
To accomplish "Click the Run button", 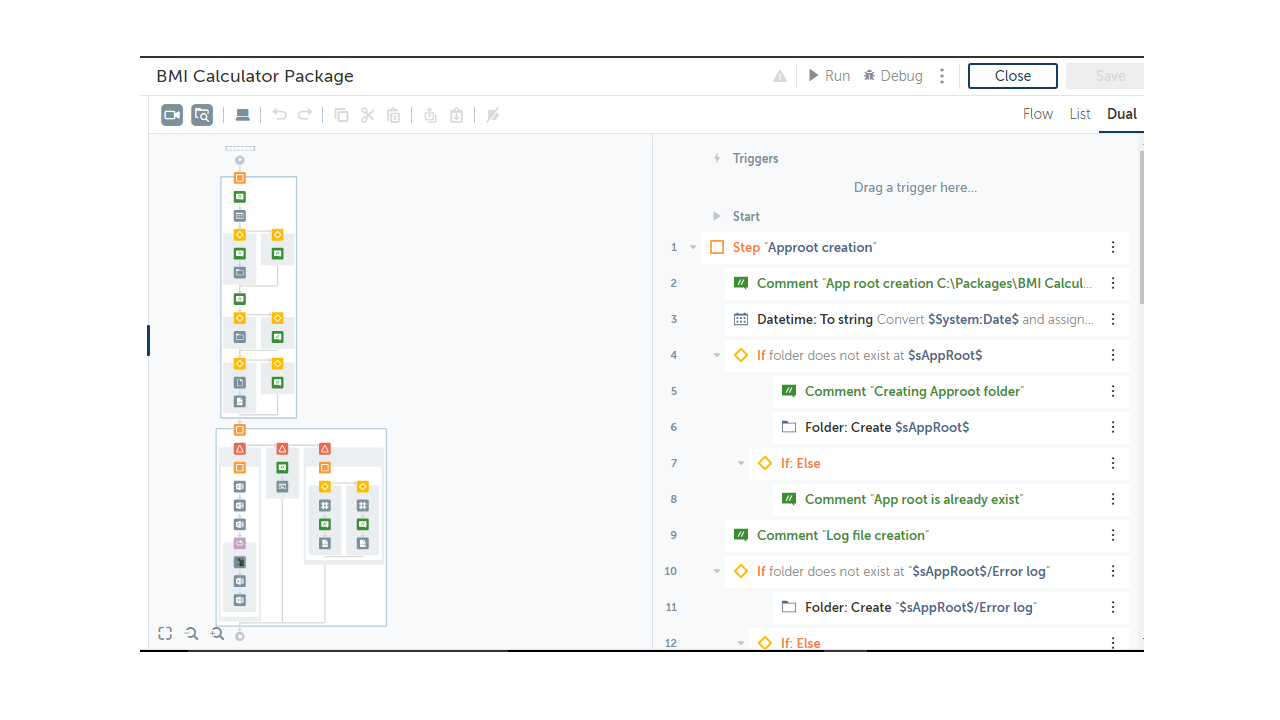I will 829,76.
